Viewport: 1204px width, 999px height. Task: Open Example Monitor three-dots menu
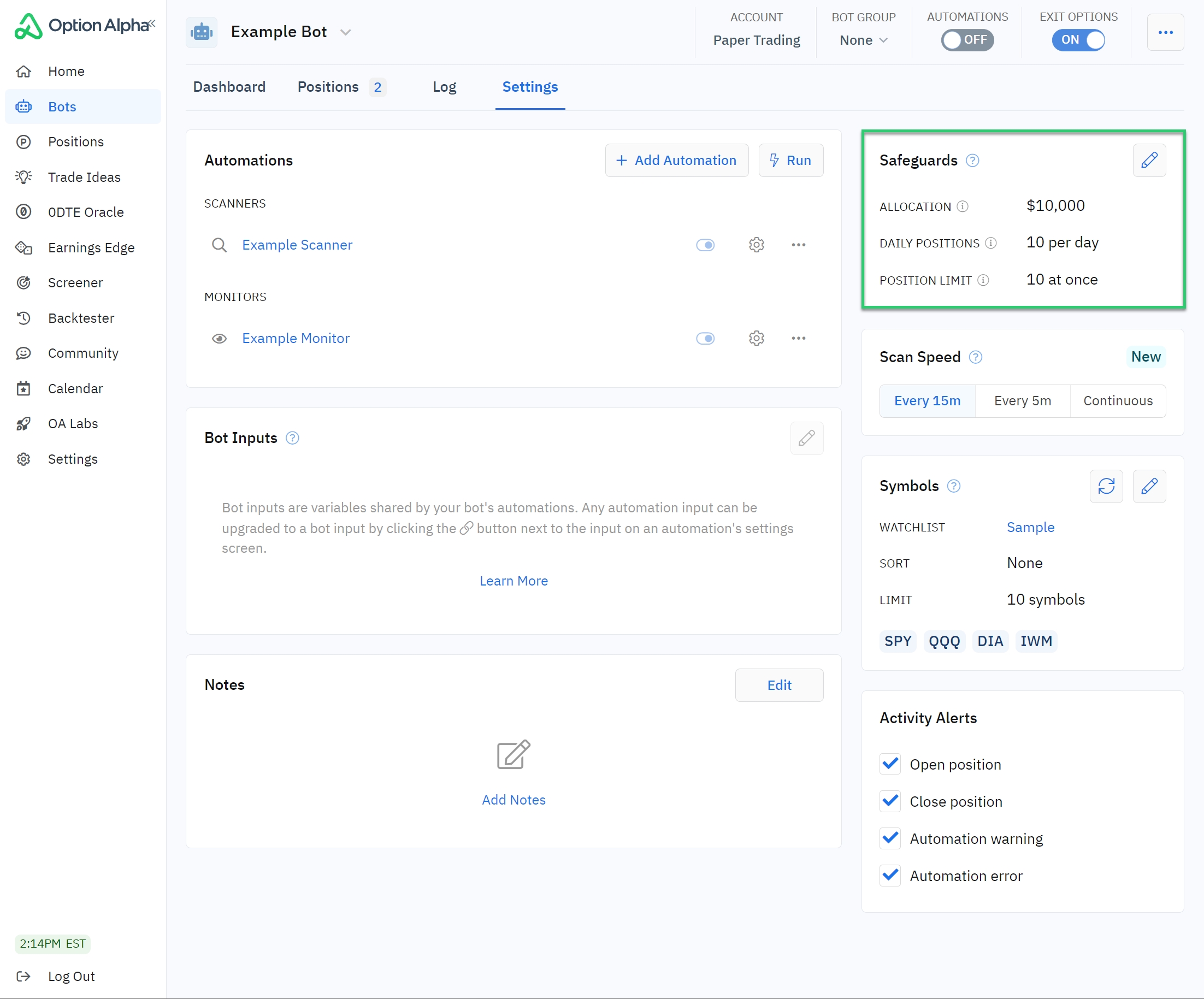click(x=798, y=338)
